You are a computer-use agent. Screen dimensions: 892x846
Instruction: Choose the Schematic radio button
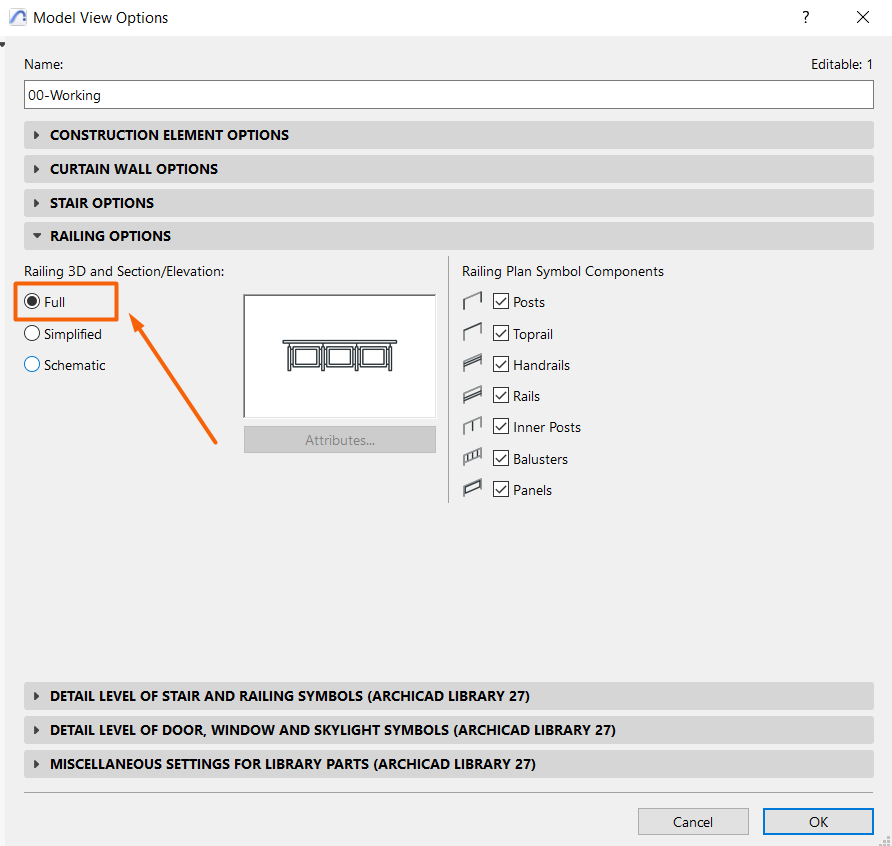33,365
